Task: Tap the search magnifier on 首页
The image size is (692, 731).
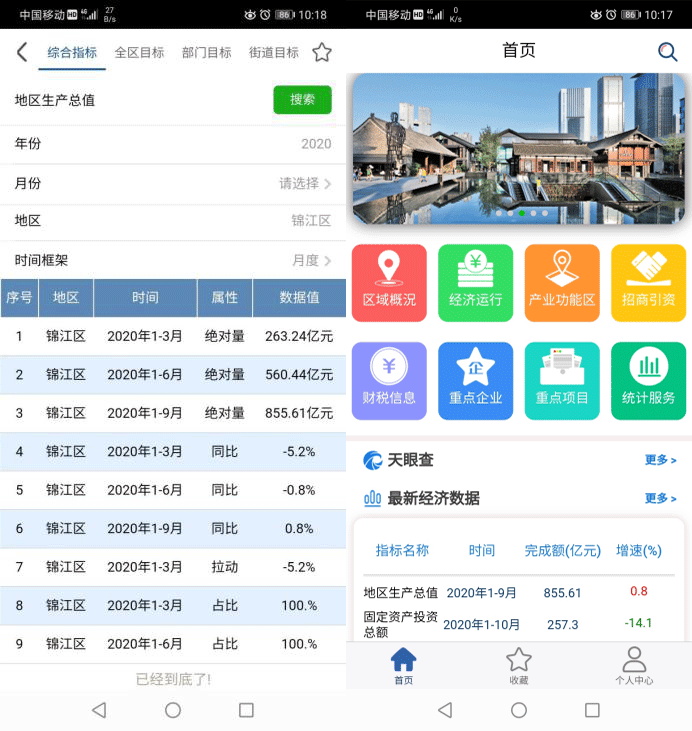Action: [667, 52]
